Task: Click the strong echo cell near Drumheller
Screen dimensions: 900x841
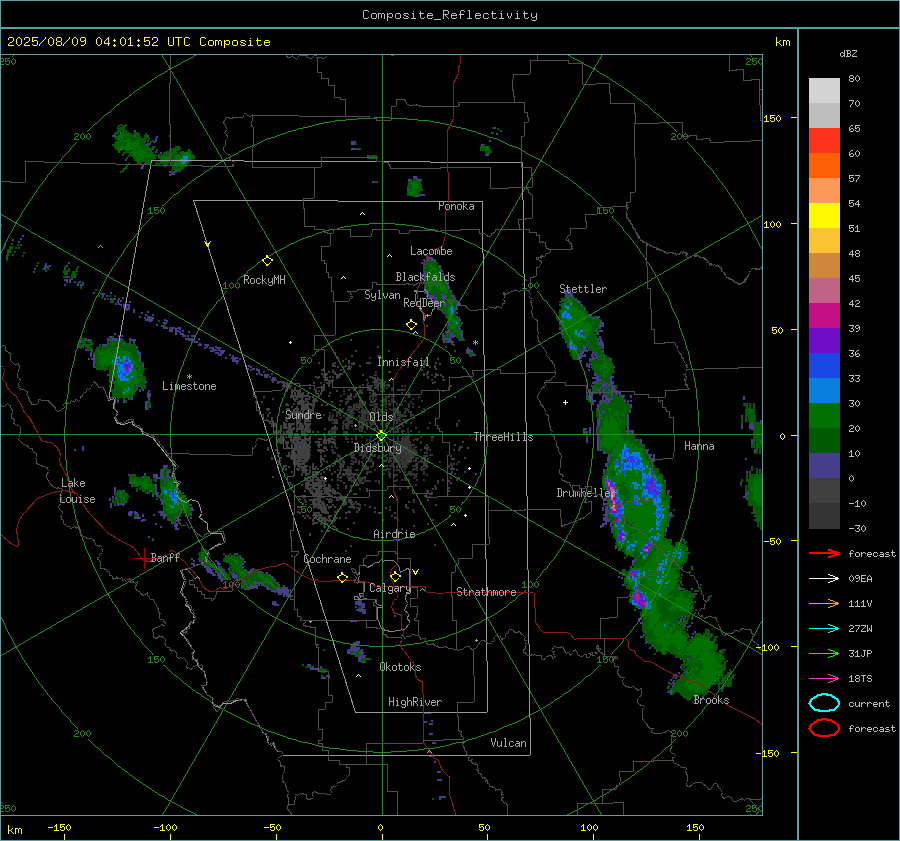Action: 613,501
